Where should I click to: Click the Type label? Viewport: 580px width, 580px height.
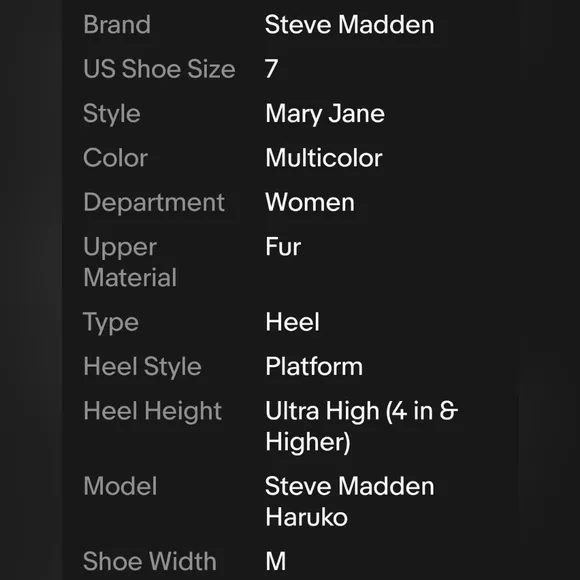(111, 323)
